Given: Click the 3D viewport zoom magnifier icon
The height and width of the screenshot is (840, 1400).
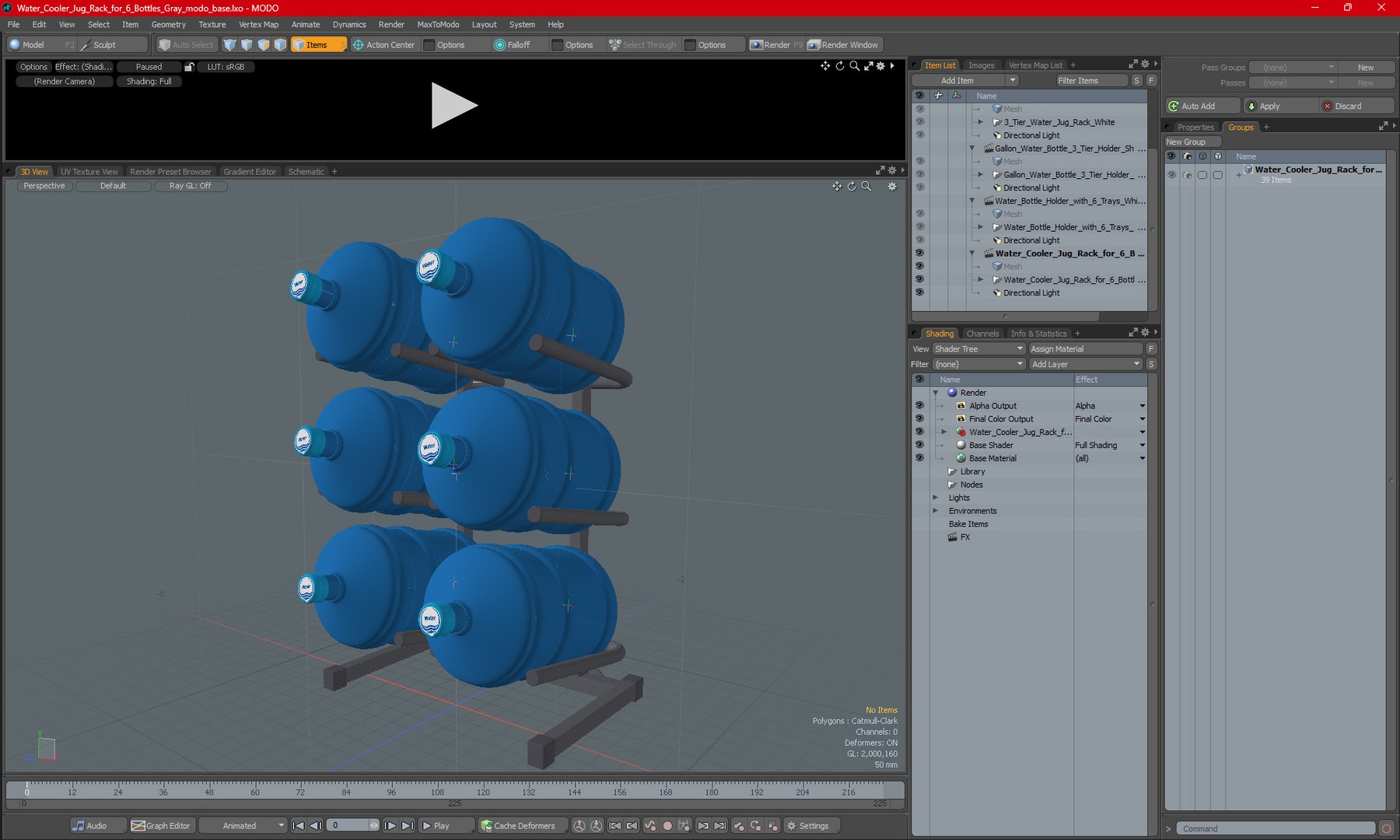Looking at the screenshot, I should click(x=866, y=186).
